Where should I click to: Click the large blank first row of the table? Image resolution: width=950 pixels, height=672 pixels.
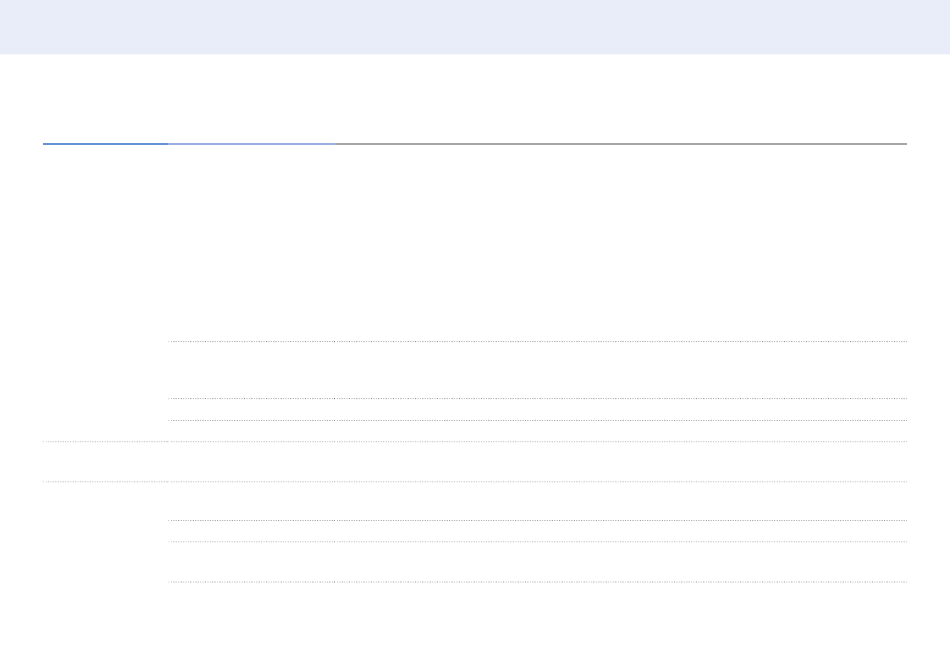point(538,243)
